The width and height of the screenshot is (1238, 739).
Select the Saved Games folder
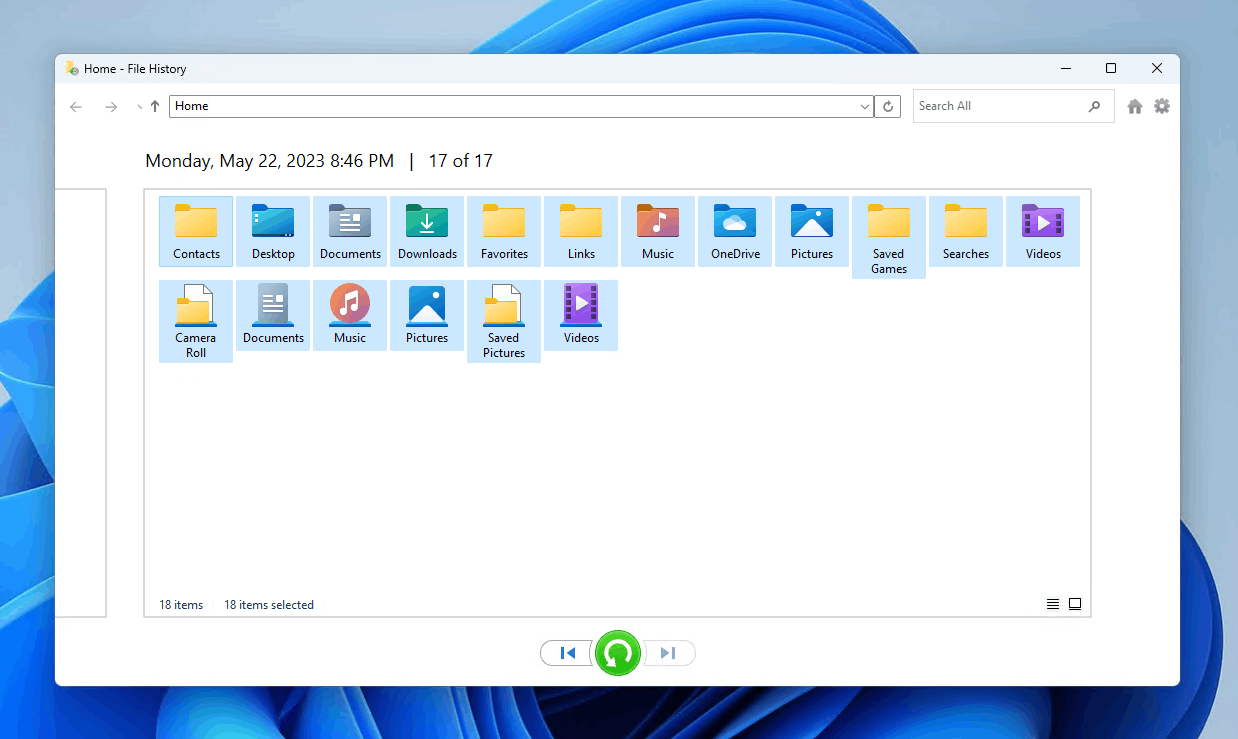(x=889, y=238)
